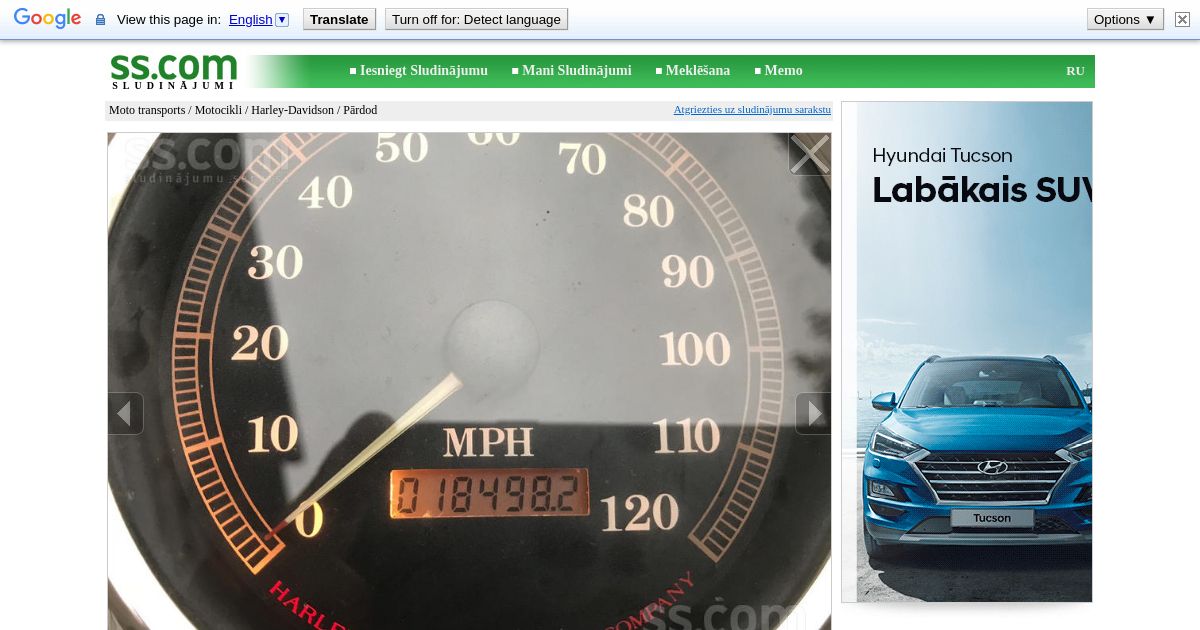The width and height of the screenshot is (1200, 630).
Task: Click the lock icon in translate bar
Action: pyautogui.click(x=100, y=20)
